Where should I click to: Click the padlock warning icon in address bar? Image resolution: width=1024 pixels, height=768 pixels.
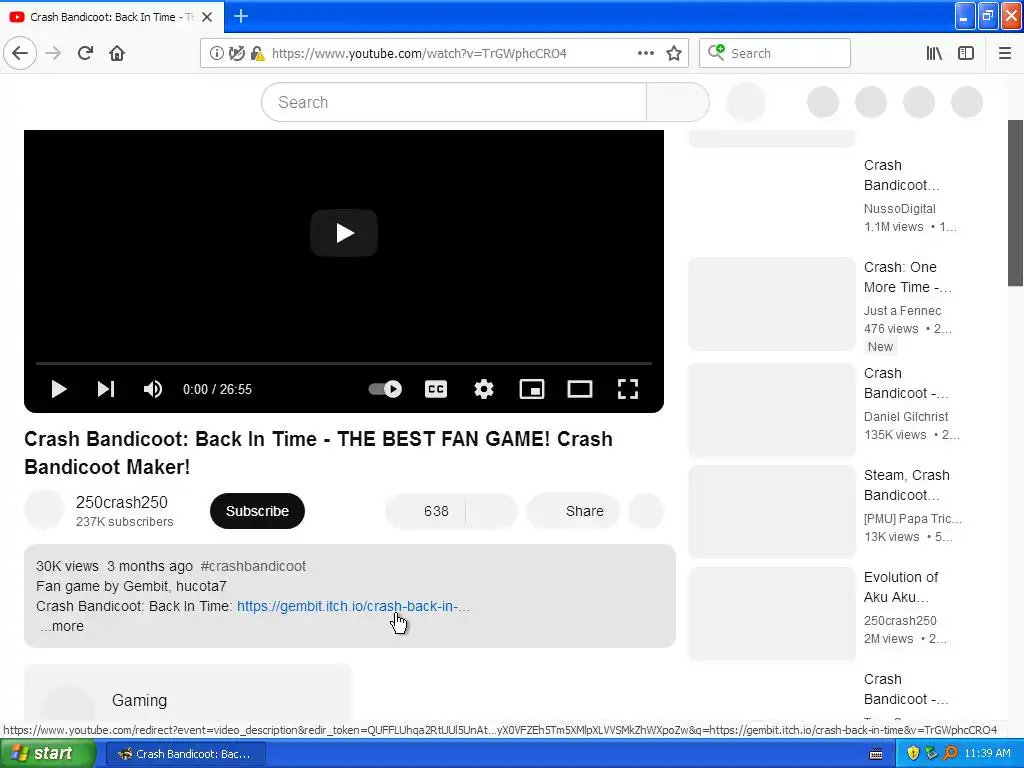click(258, 54)
